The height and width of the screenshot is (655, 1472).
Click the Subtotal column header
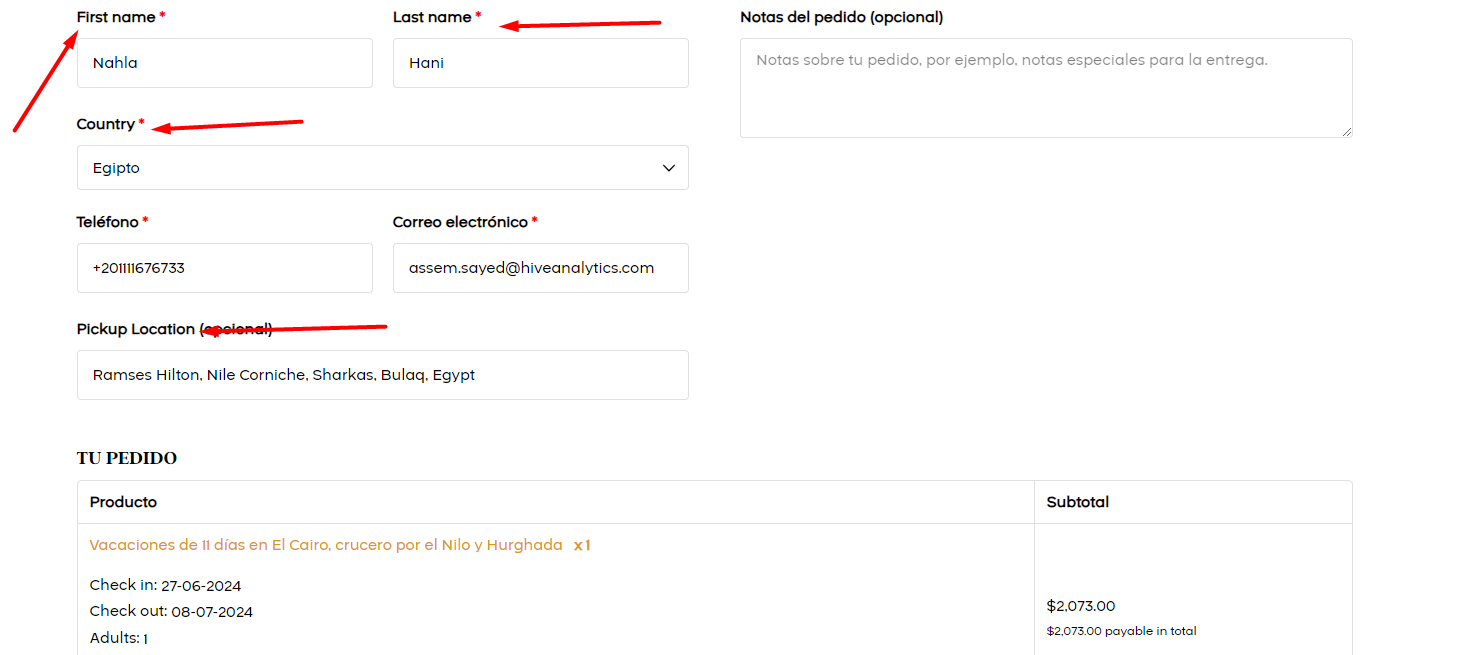[1078, 502]
